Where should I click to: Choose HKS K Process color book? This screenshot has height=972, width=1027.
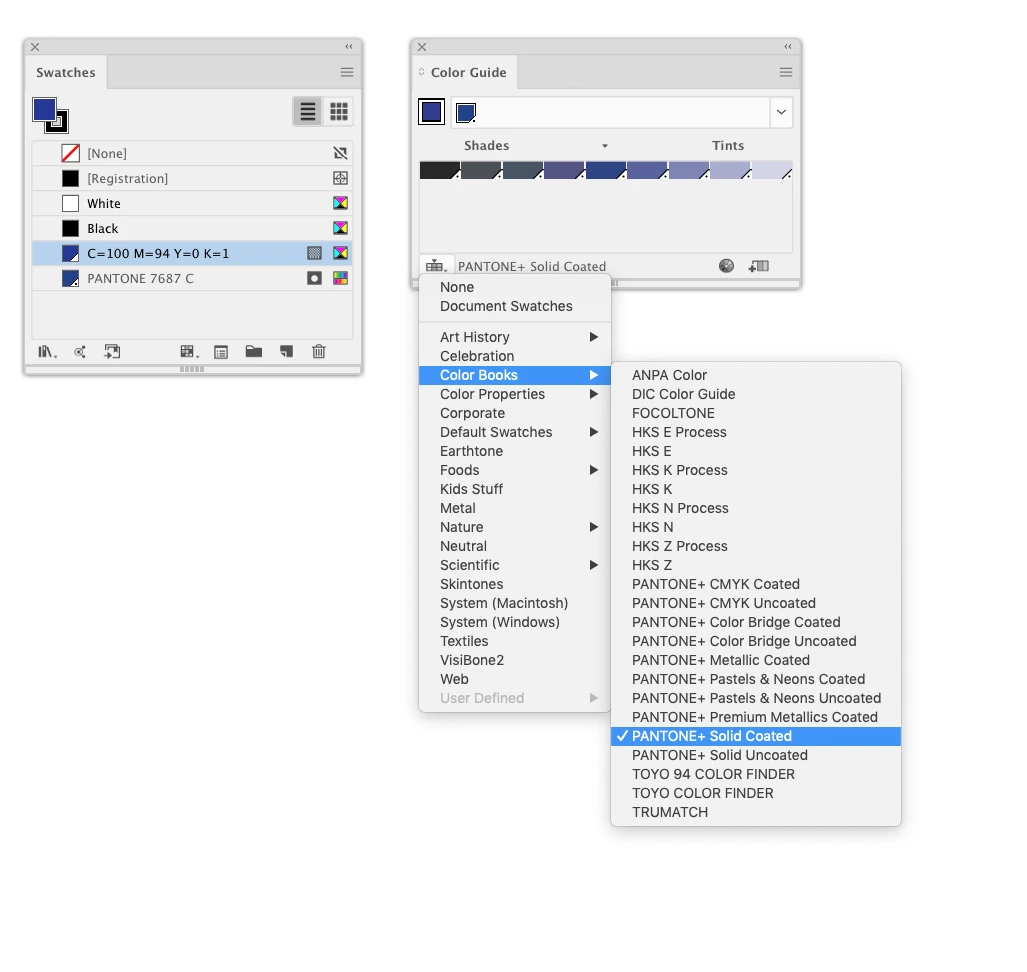point(756,470)
